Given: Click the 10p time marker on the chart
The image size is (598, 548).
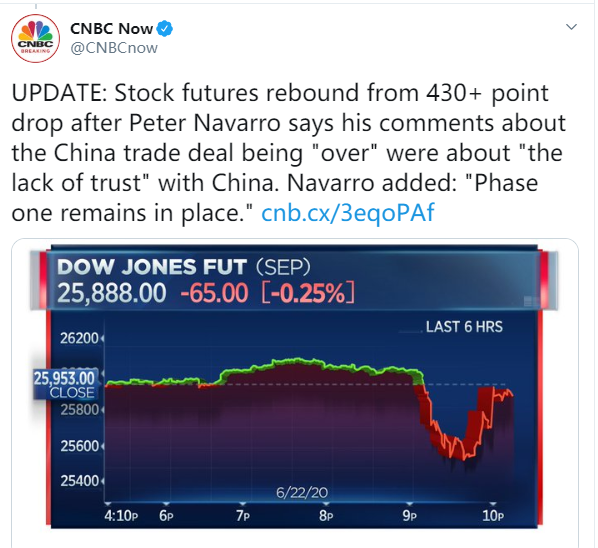Looking at the screenshot, I should pyautogui.click(x=493, y=516).
